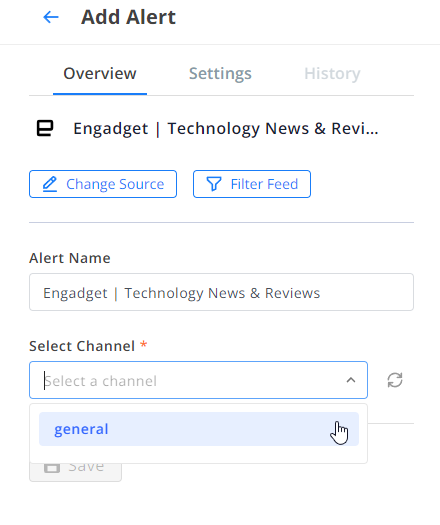The image size is (440, 525).
Task: Collapse the channel dropdown chevron
Action: [x=351, y=380]
